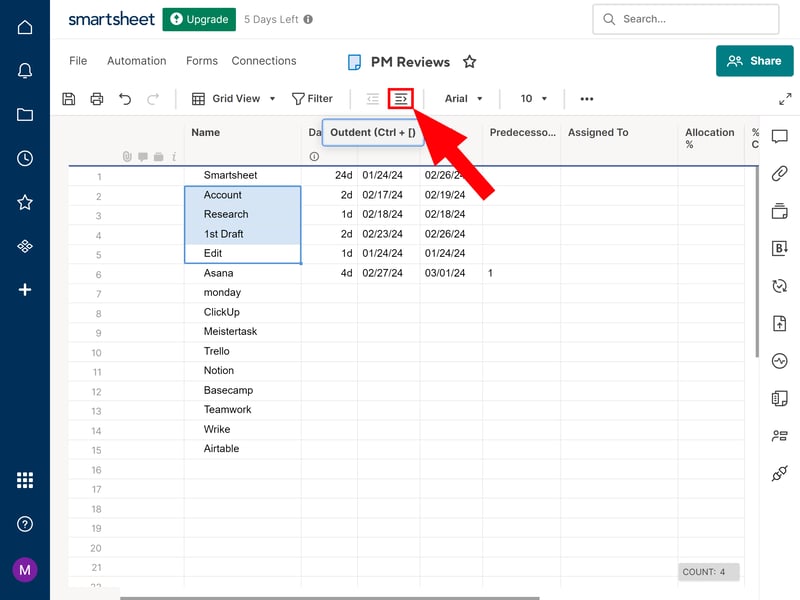Click the vertical scrollbar on the grid
The height and width of the screenshot is (600, 800).
click(x=757, y=261)
